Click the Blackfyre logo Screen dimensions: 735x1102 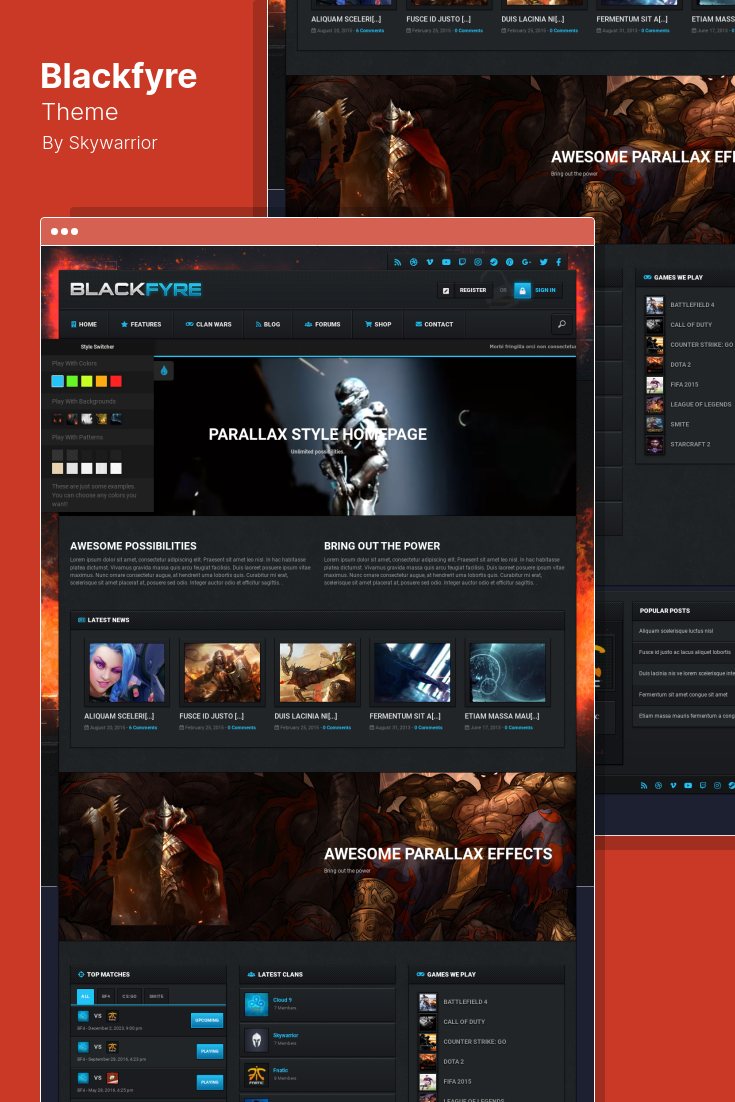[x=136, y=289]
